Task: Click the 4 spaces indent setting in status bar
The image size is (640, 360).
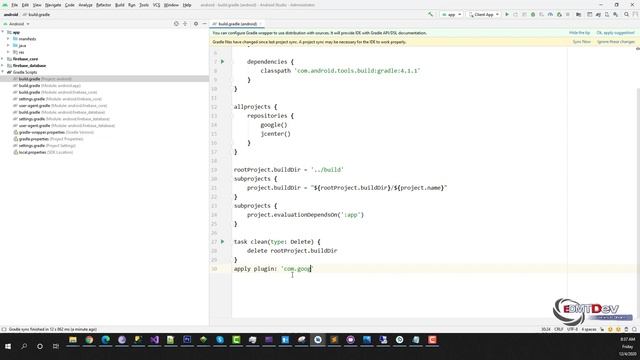Action: [589, 329]
